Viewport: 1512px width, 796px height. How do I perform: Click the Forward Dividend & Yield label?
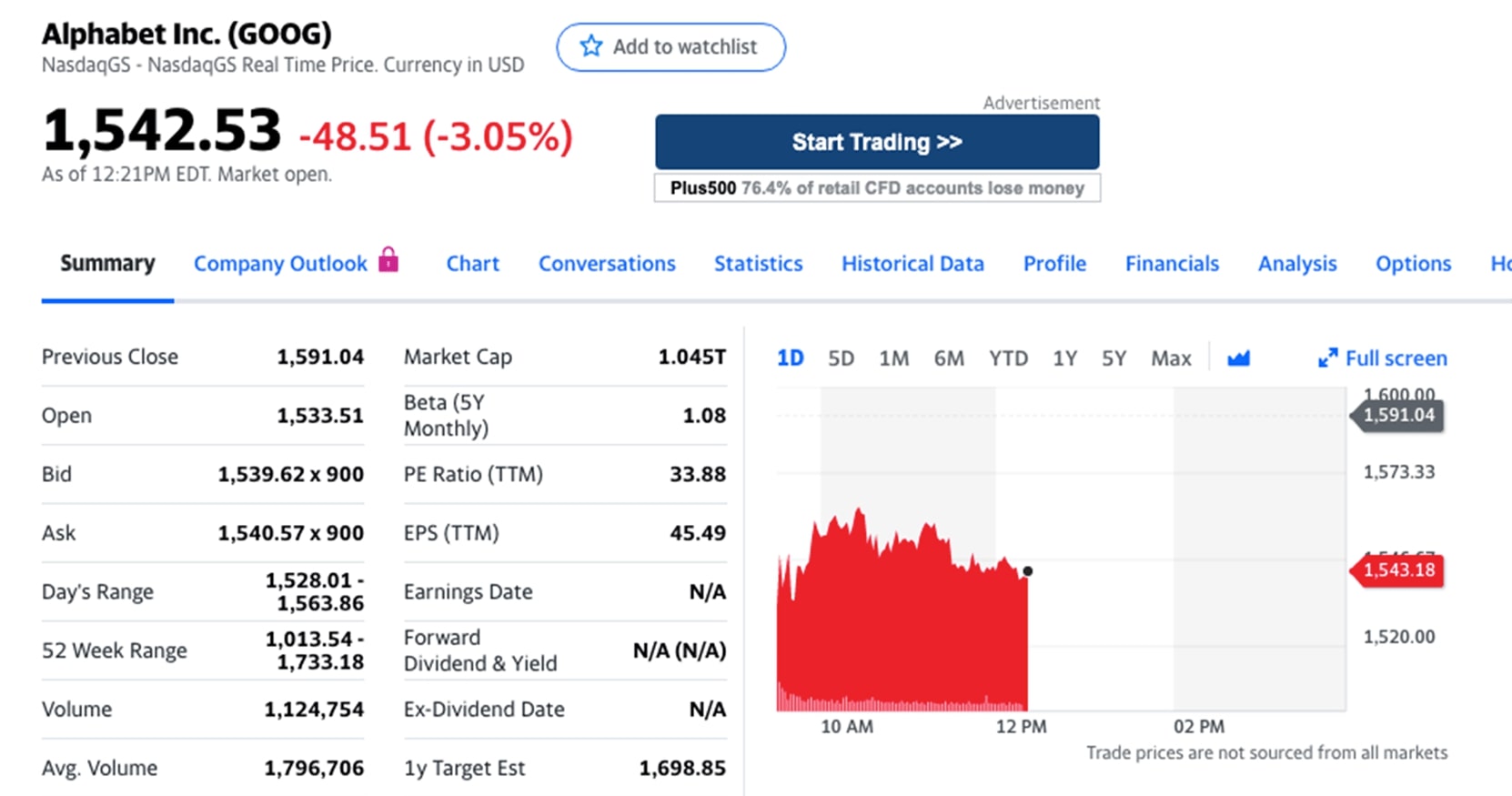480,650
